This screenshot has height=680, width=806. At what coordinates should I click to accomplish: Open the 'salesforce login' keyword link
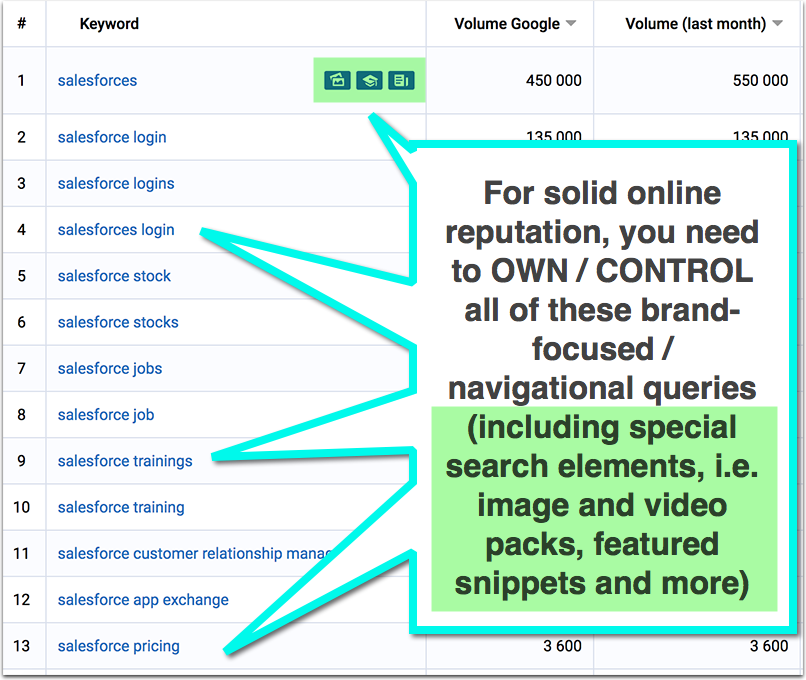pos(112,137)
